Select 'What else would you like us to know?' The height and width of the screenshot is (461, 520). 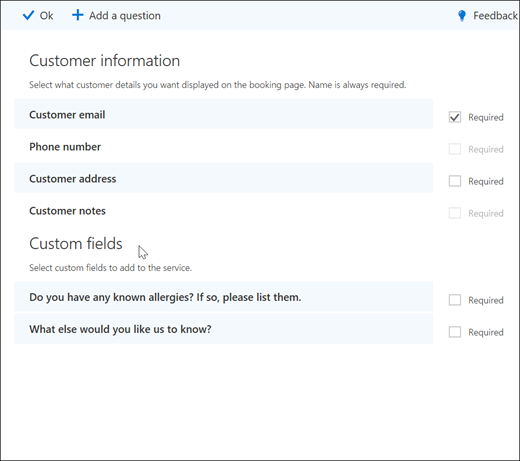tap(223, 329)
